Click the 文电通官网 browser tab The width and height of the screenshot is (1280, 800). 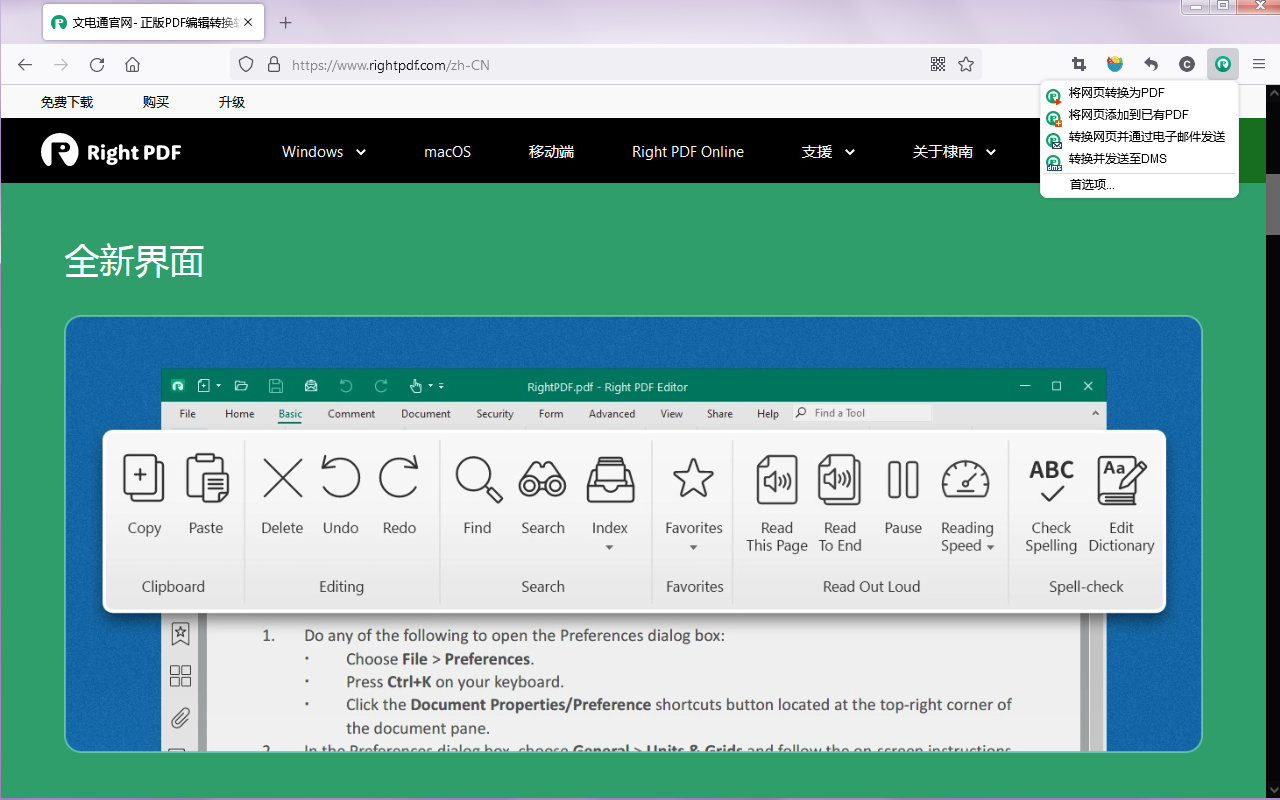pos(154,22)
